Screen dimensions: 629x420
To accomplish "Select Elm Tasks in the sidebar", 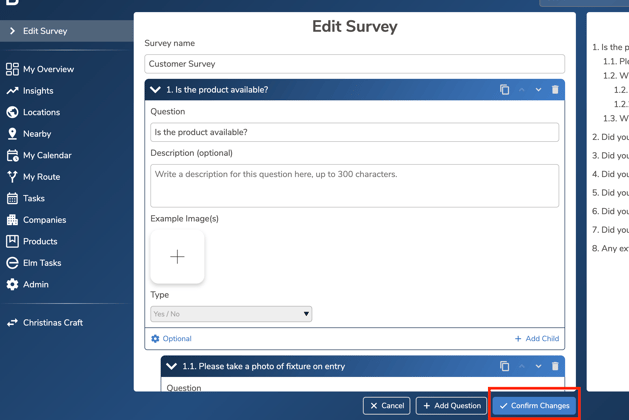I will pos(42,263).
